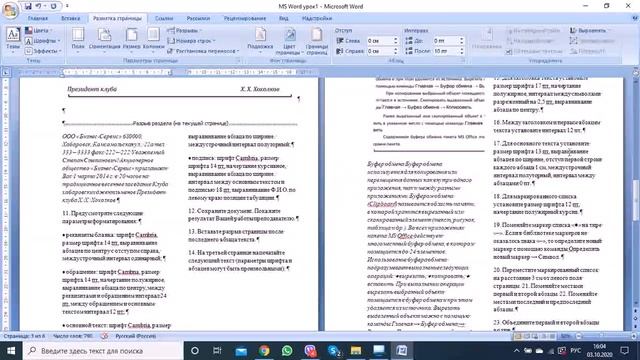The image size is (640, 360).
Task: Open the Поля margins menu
Action: [78, 39]
